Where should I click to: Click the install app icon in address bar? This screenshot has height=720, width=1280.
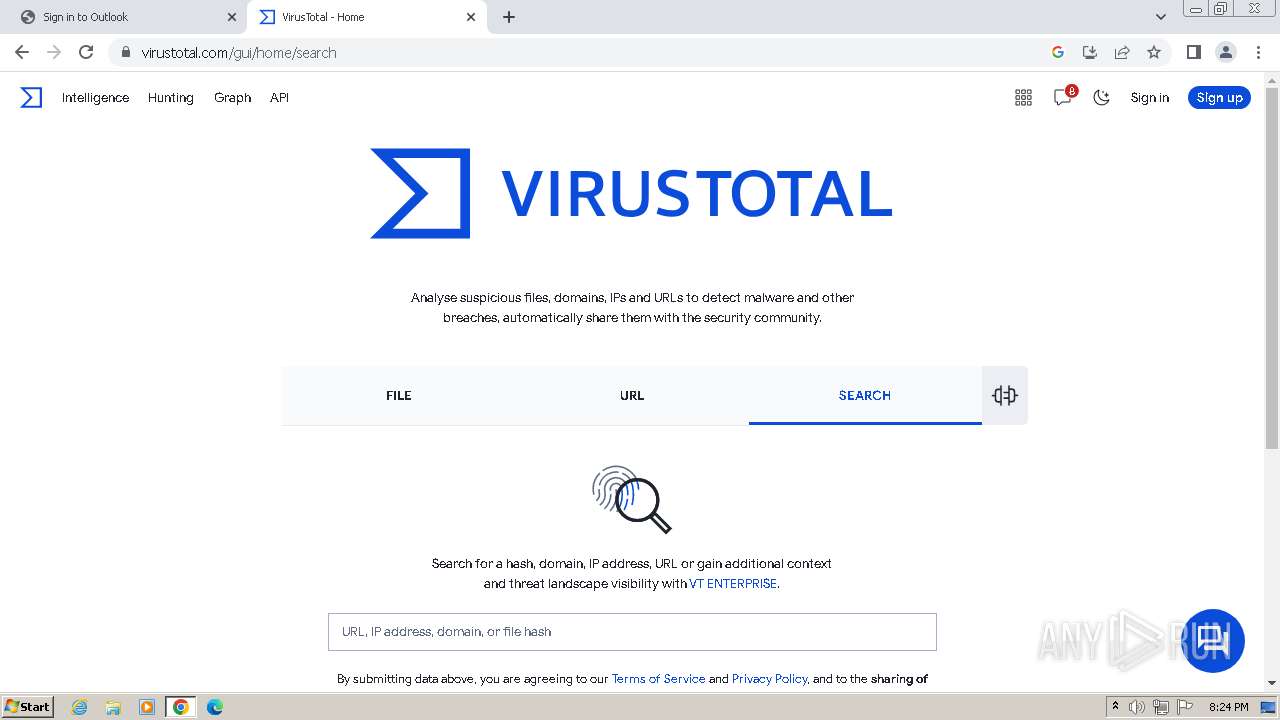pos(1090,52)
